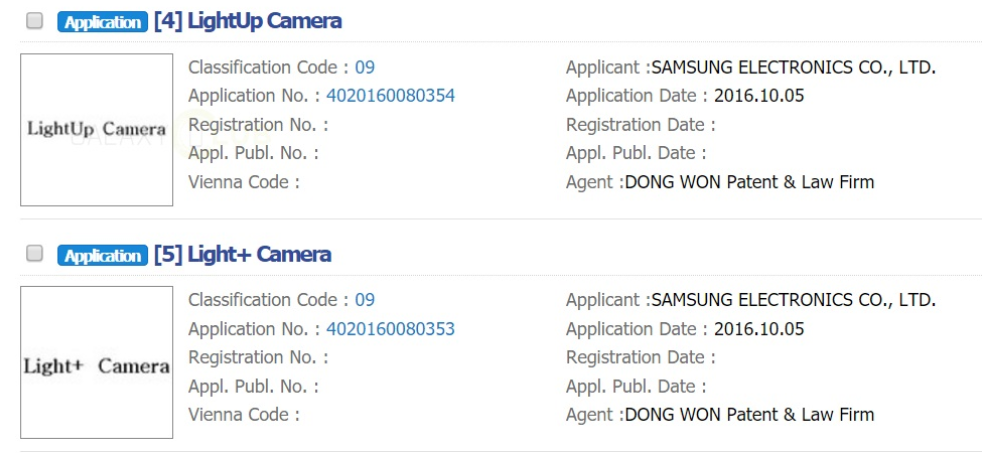Click the DONG WON agent name in entry [4]

pyautogui.click(x=749, y=182)
